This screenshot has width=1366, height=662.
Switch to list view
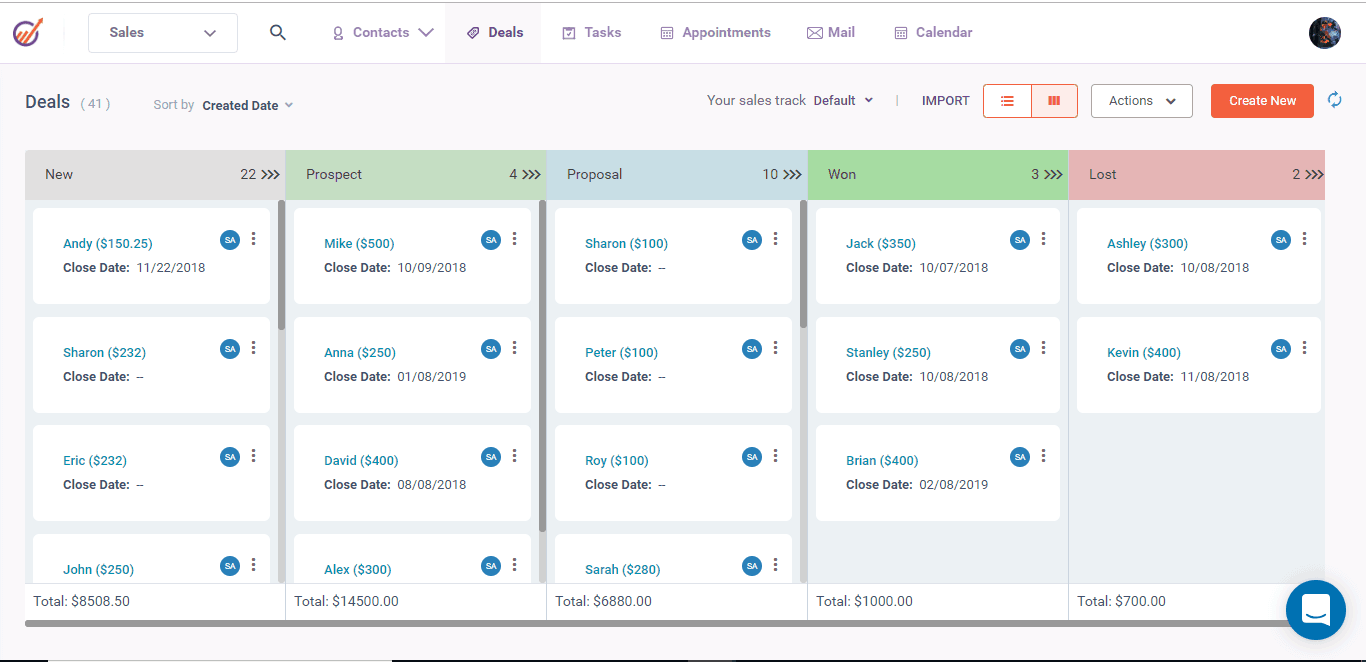click(x=1007, y=100)
